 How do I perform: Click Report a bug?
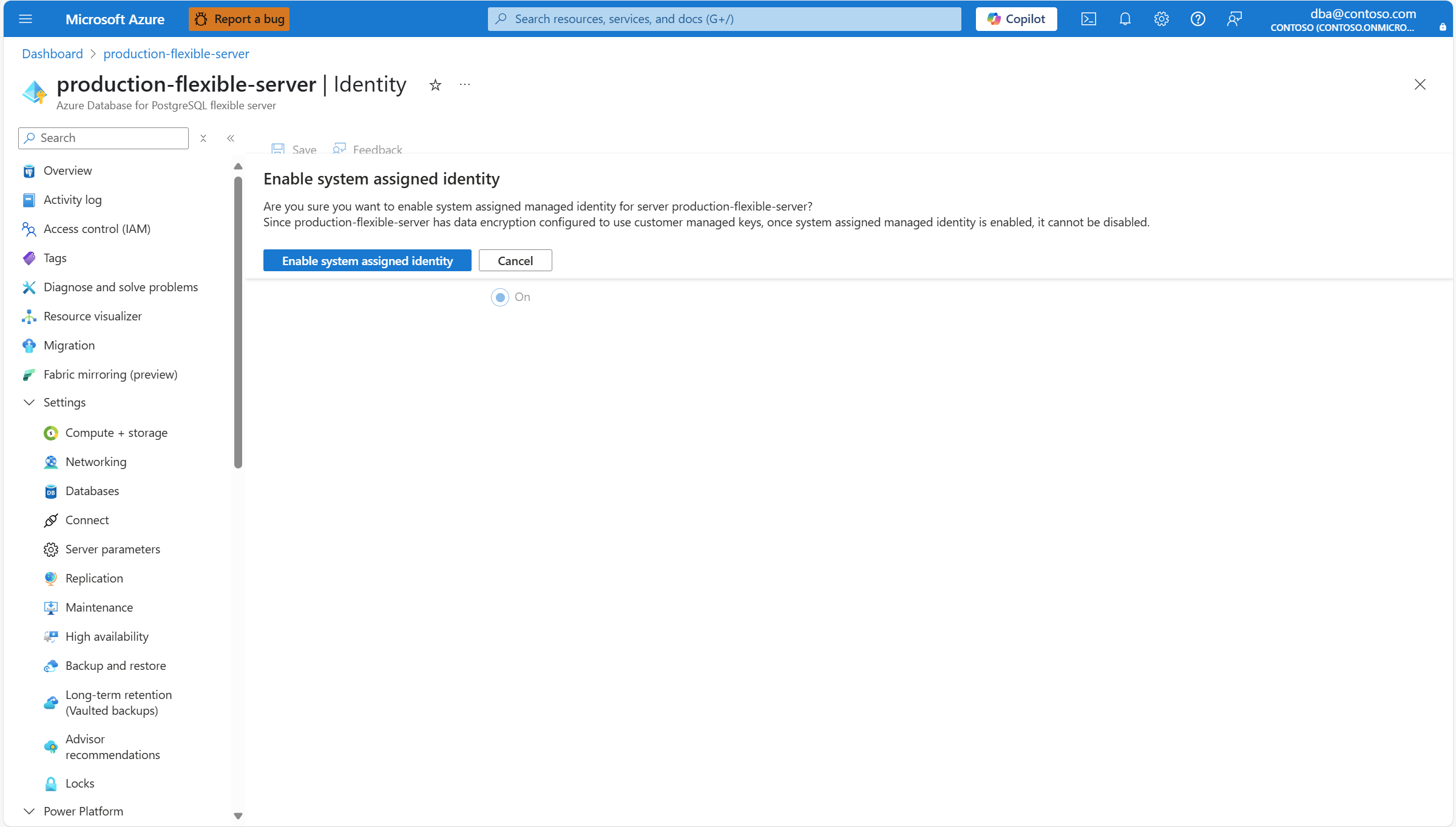point(239,19)
